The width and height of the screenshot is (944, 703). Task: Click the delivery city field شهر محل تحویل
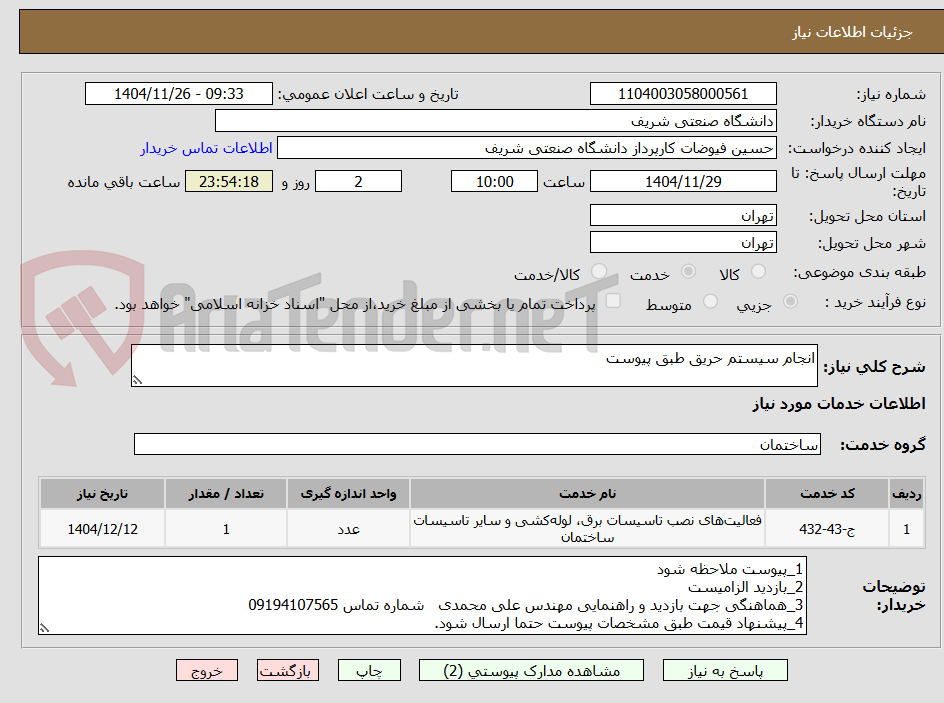point(683,243)
